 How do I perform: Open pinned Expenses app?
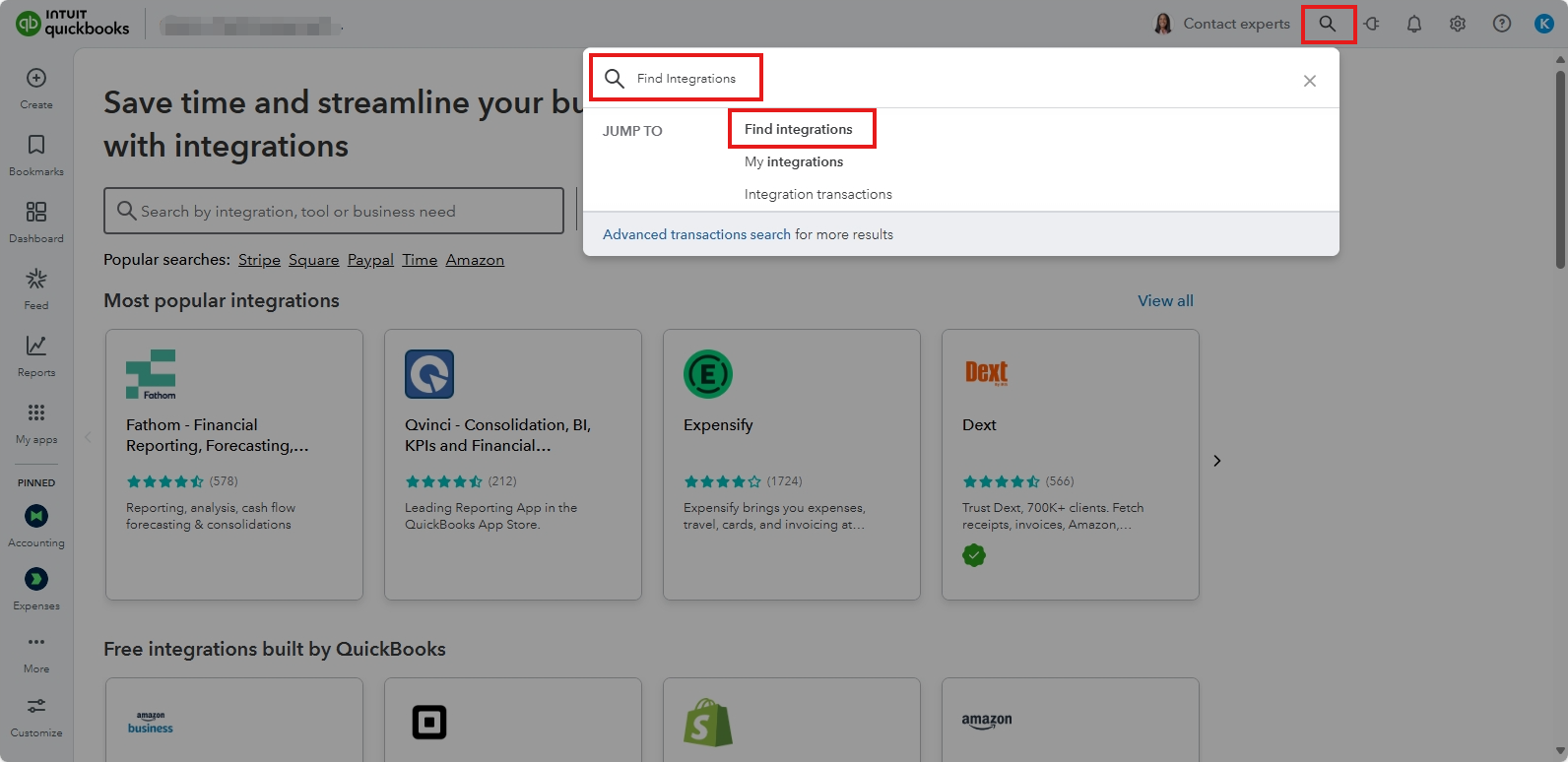(36, 589)
